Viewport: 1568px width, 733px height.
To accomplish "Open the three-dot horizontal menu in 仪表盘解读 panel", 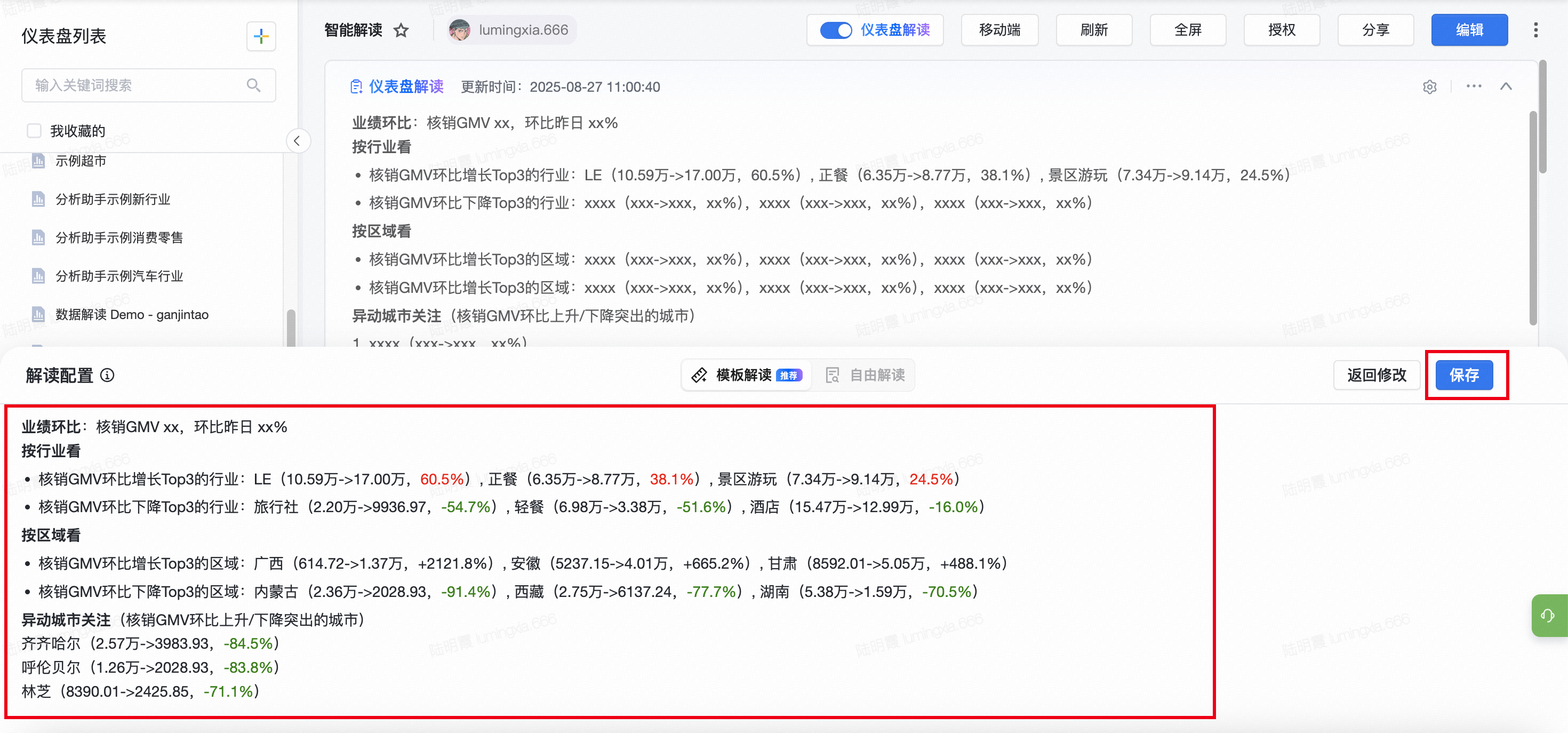I will point(1474,86).
